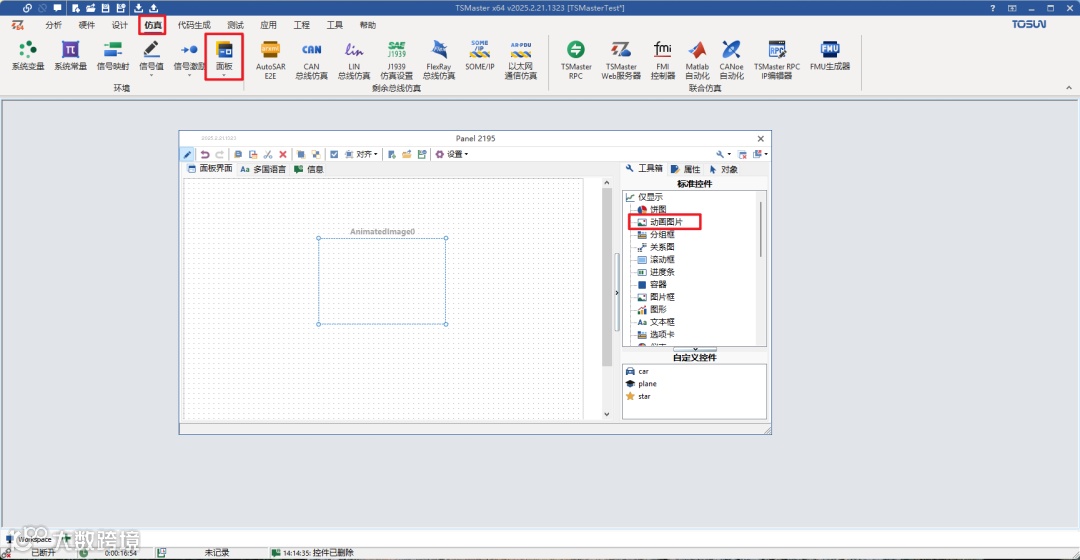Click AnimatedImage0 control on canvas
This screenshot has height=560, width=1080.
coord(382,281)
